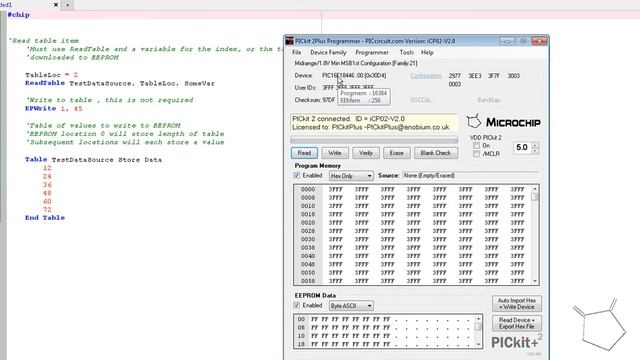Click the Table TestDataSource Store Data line
This screenshot has height=360, width=640.
(93, 160)
